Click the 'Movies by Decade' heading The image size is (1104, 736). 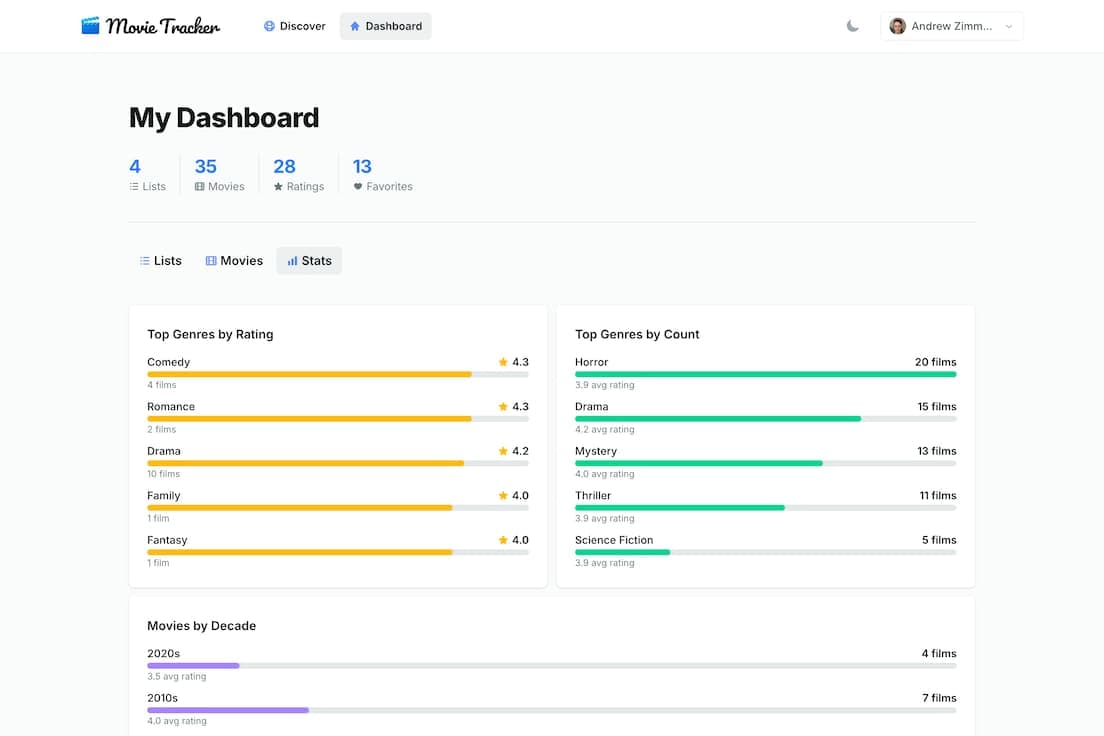[x=201, y=626]
